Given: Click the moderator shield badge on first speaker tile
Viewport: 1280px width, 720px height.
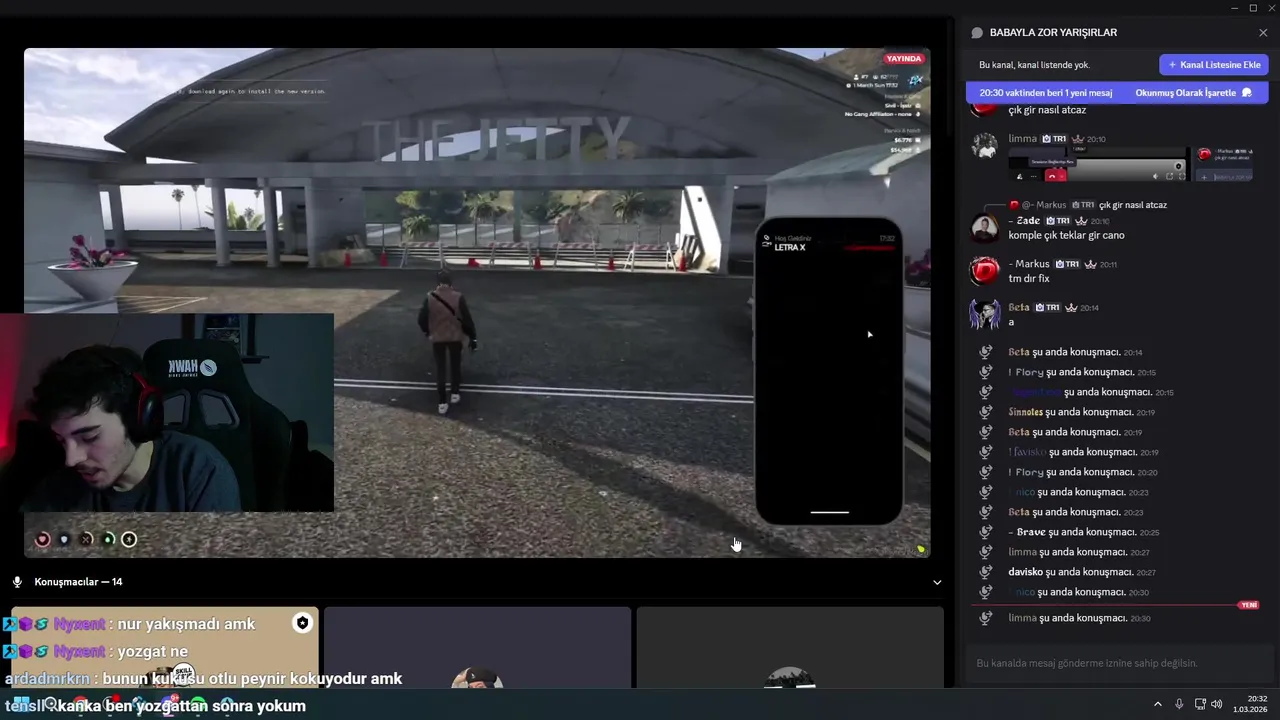Looking at the screenshot, I should pos(302,623).
